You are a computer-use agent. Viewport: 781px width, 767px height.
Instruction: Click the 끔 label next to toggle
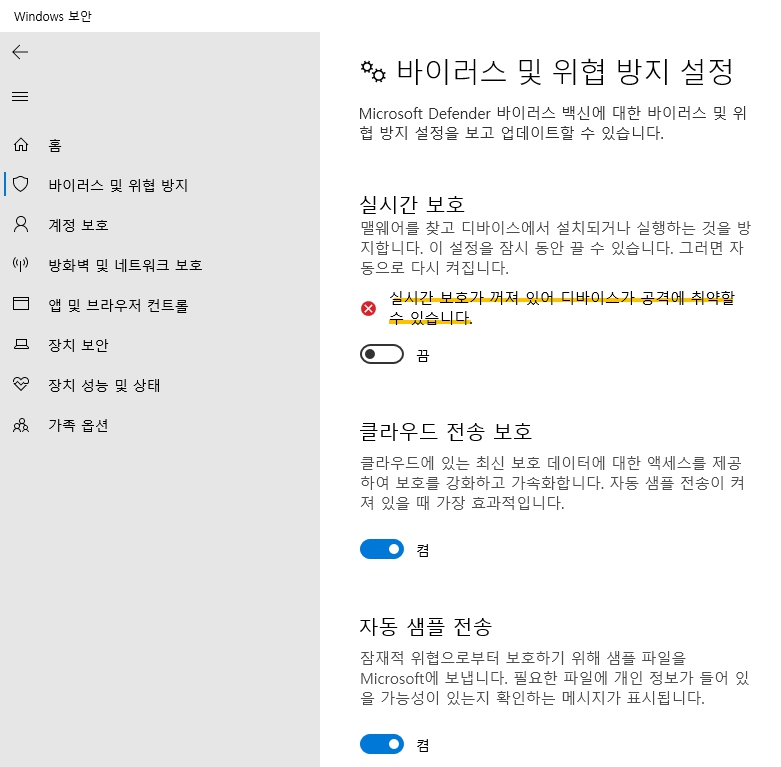423,356
